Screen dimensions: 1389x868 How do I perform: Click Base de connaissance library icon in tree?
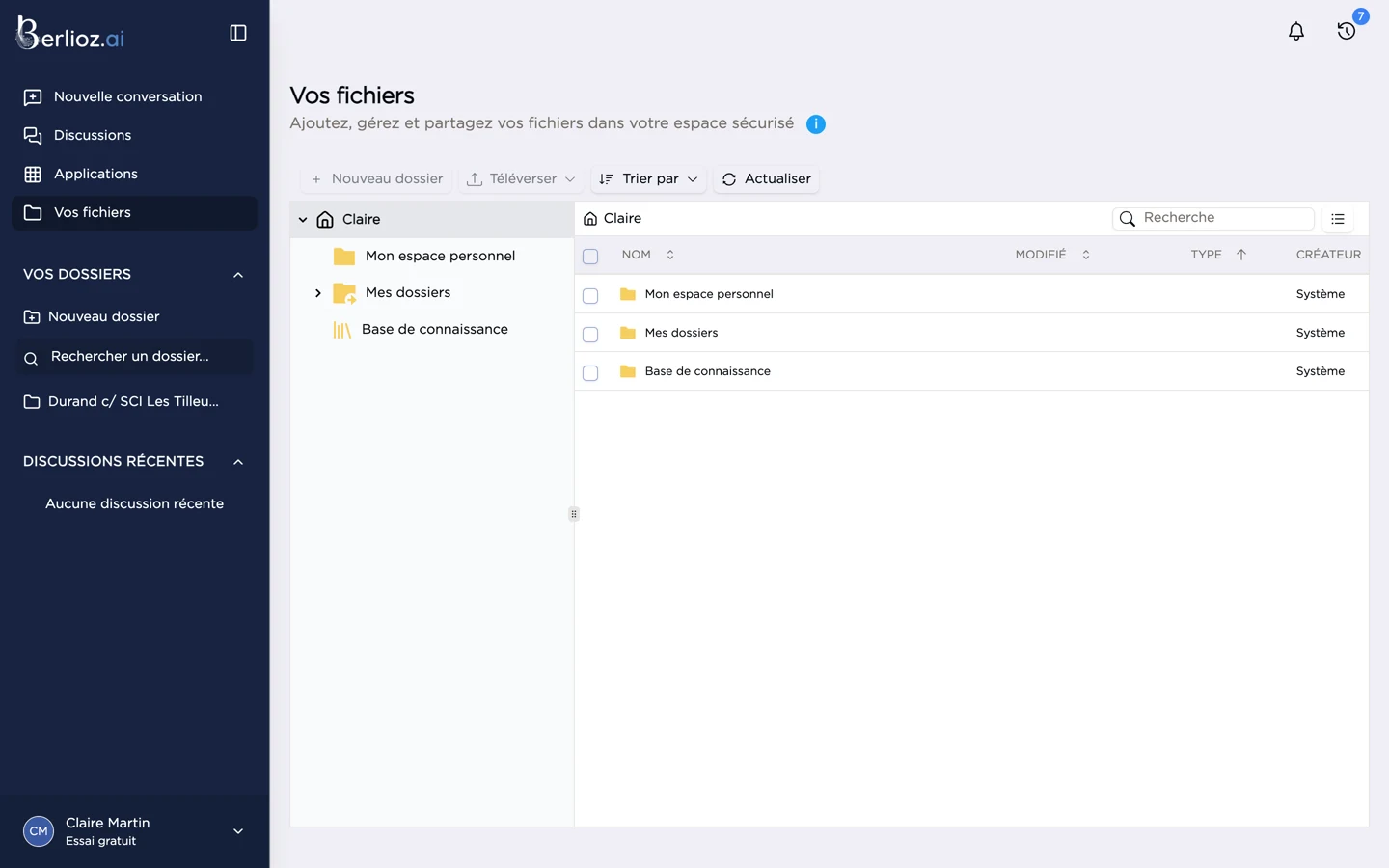click(x=342, y=330)
